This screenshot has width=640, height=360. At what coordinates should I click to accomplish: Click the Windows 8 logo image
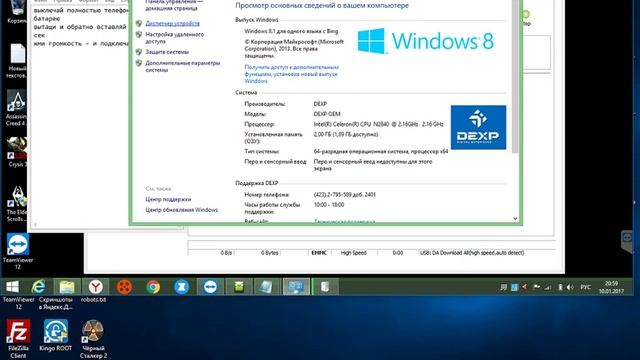(x=426, y=41)
